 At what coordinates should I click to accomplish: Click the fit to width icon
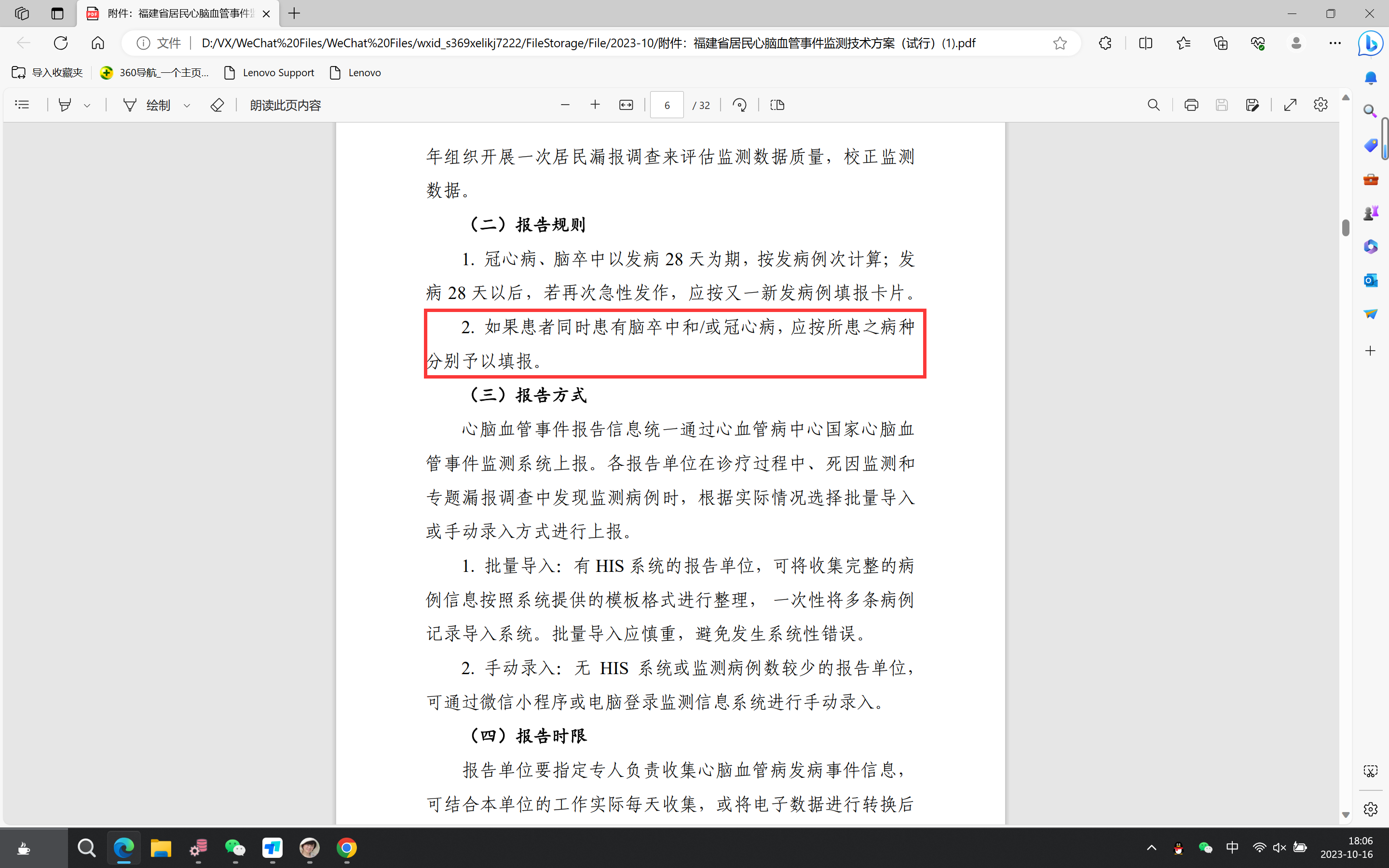click(626, 105)
